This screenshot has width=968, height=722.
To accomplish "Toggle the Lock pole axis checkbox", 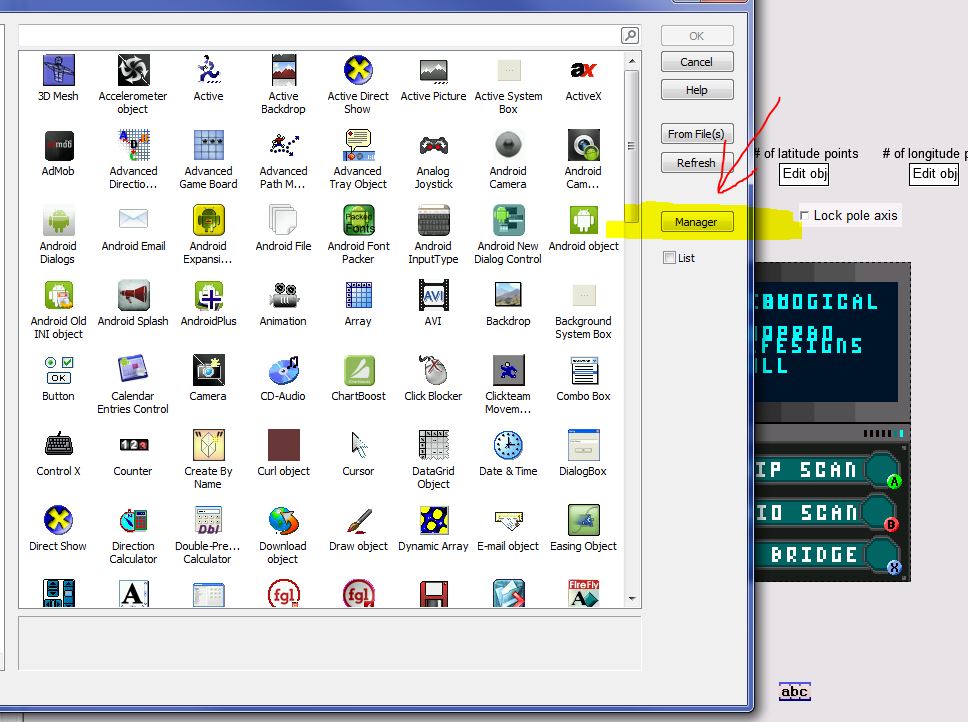I will click(x=804, y=215).
